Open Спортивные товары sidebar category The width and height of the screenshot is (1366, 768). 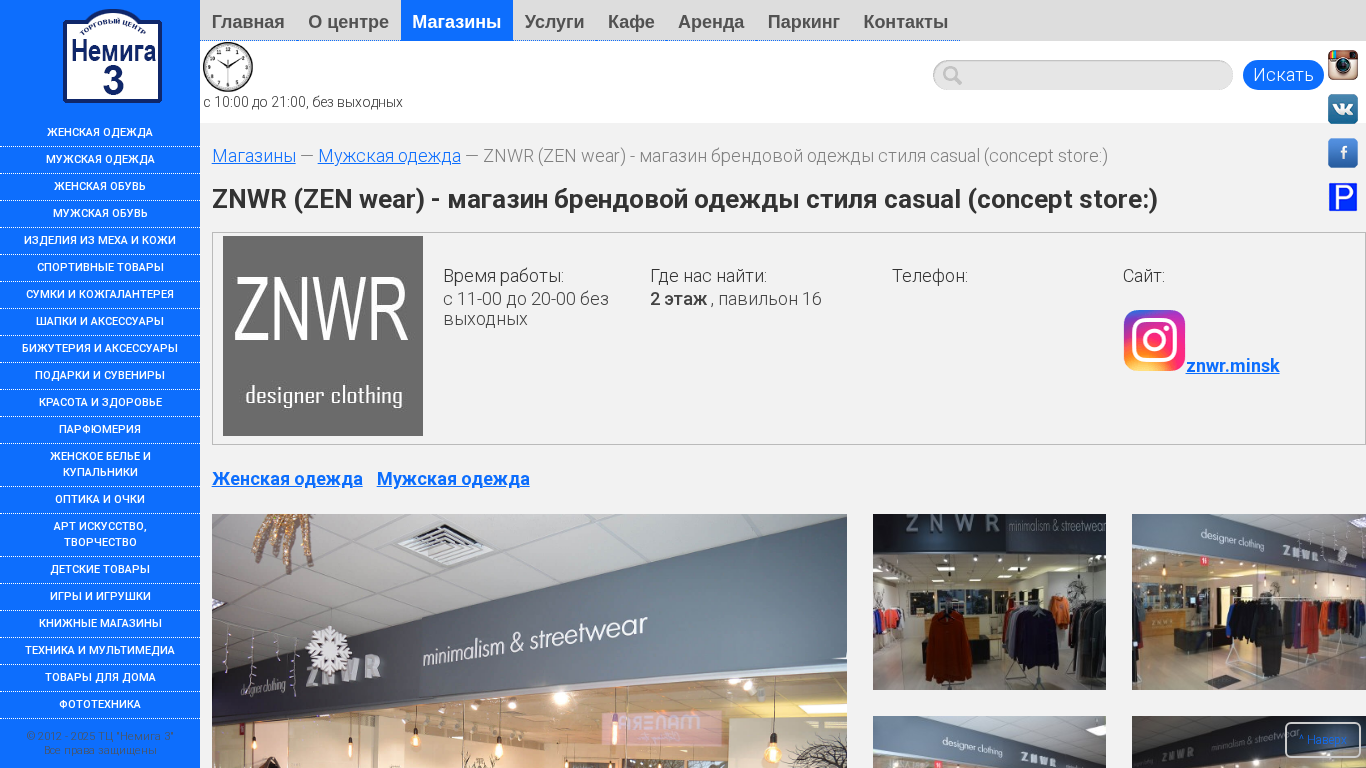coord(100,268)
